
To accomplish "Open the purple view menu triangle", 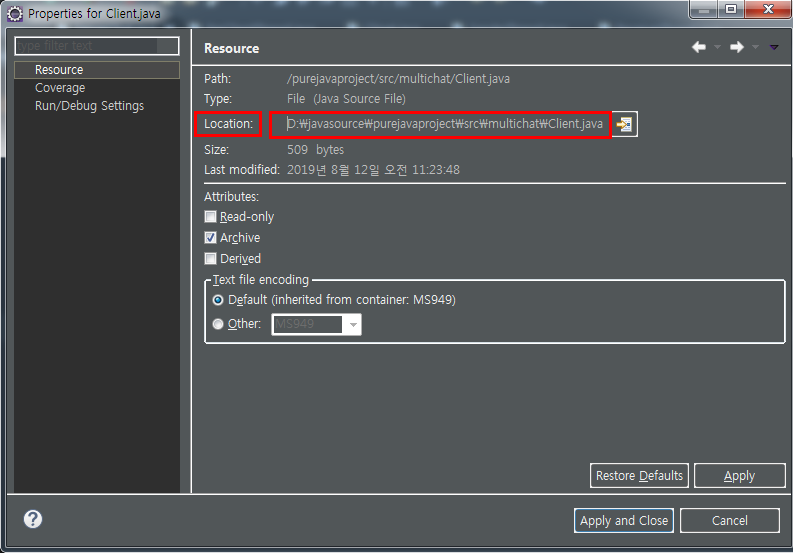I will (x=774, y=48).
